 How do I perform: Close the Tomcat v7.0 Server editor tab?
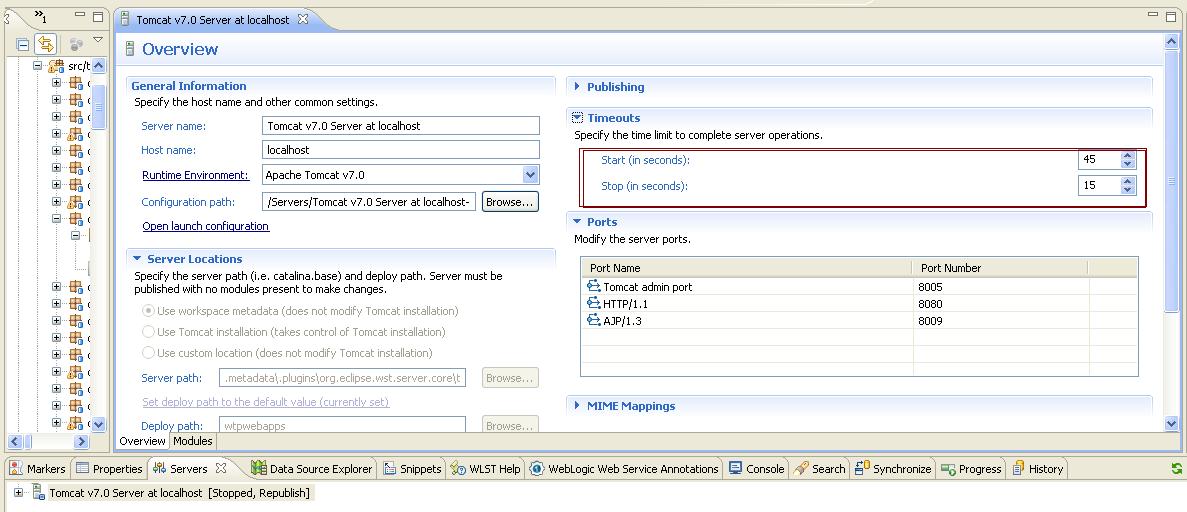point(303,20)
